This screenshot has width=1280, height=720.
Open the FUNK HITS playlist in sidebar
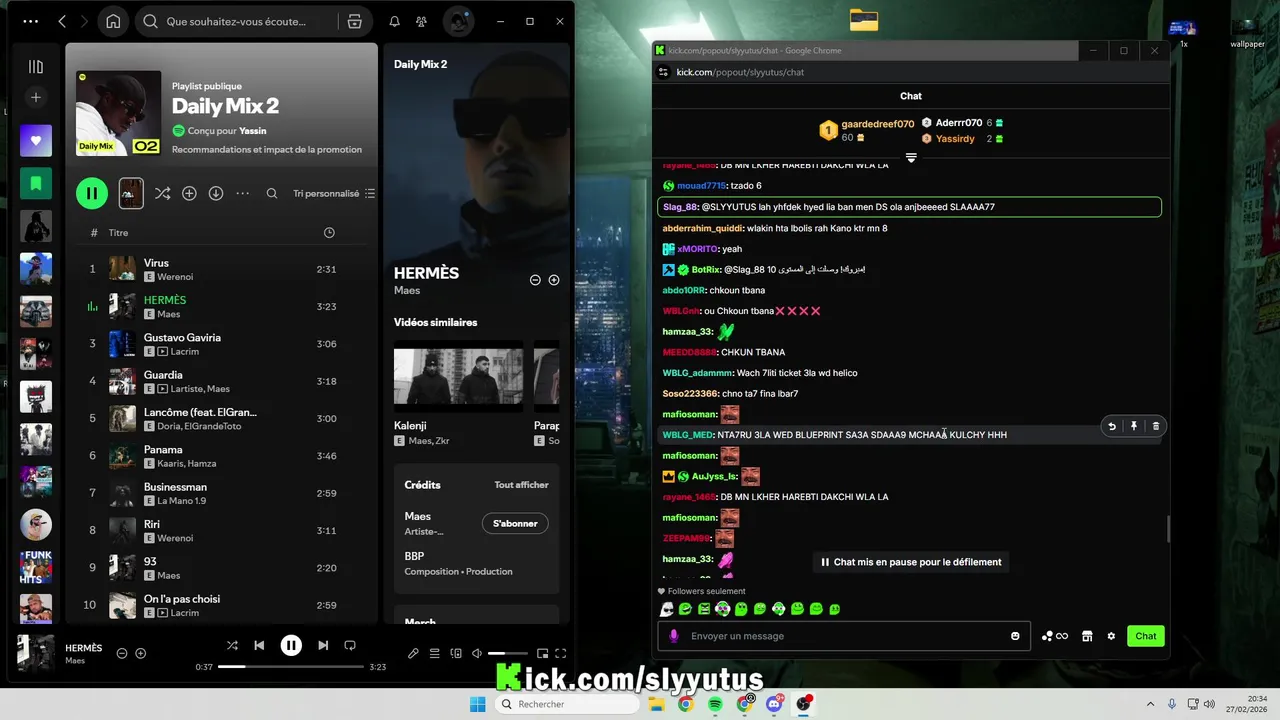click(x=36, y=568)
